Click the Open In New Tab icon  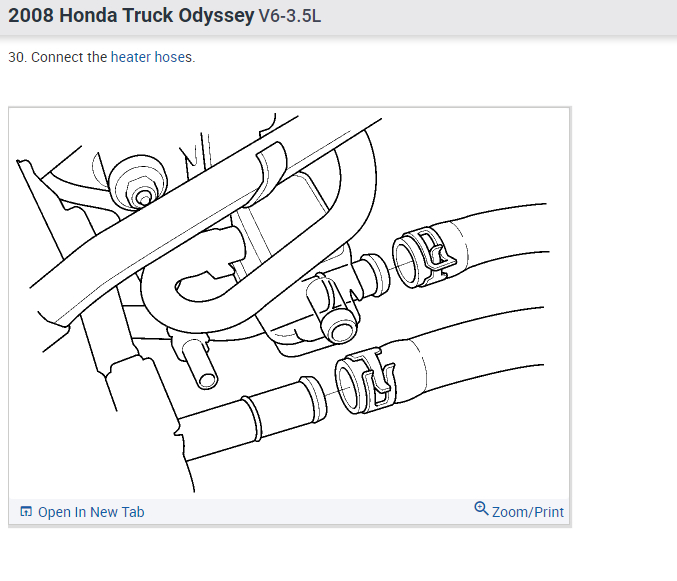click(26, 512)
